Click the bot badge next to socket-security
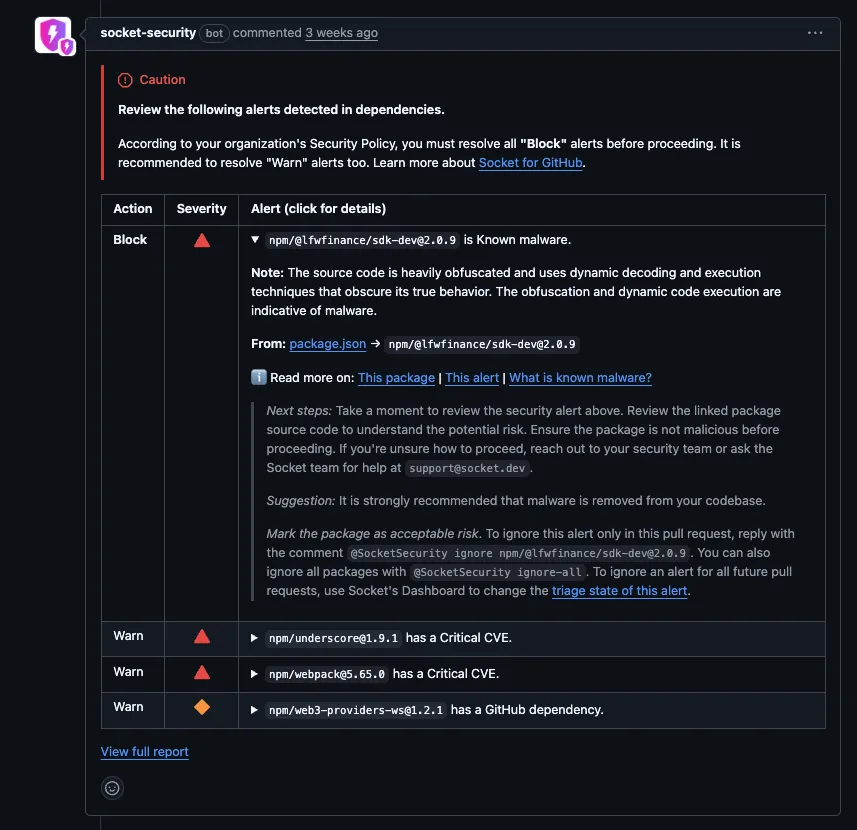 pos(214,33)
